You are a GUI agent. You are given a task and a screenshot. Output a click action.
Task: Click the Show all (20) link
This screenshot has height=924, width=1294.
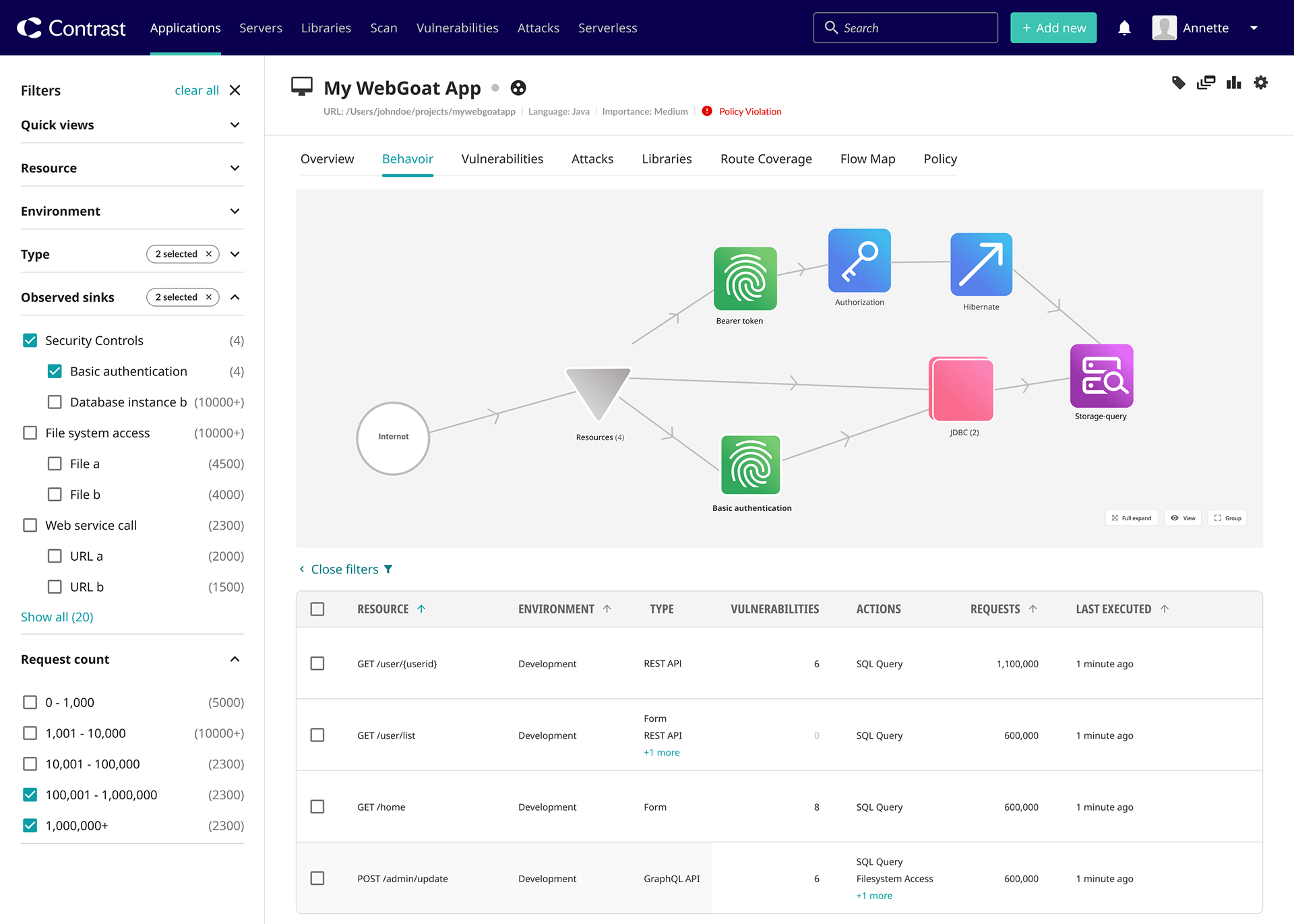click(x=57, y=617)
